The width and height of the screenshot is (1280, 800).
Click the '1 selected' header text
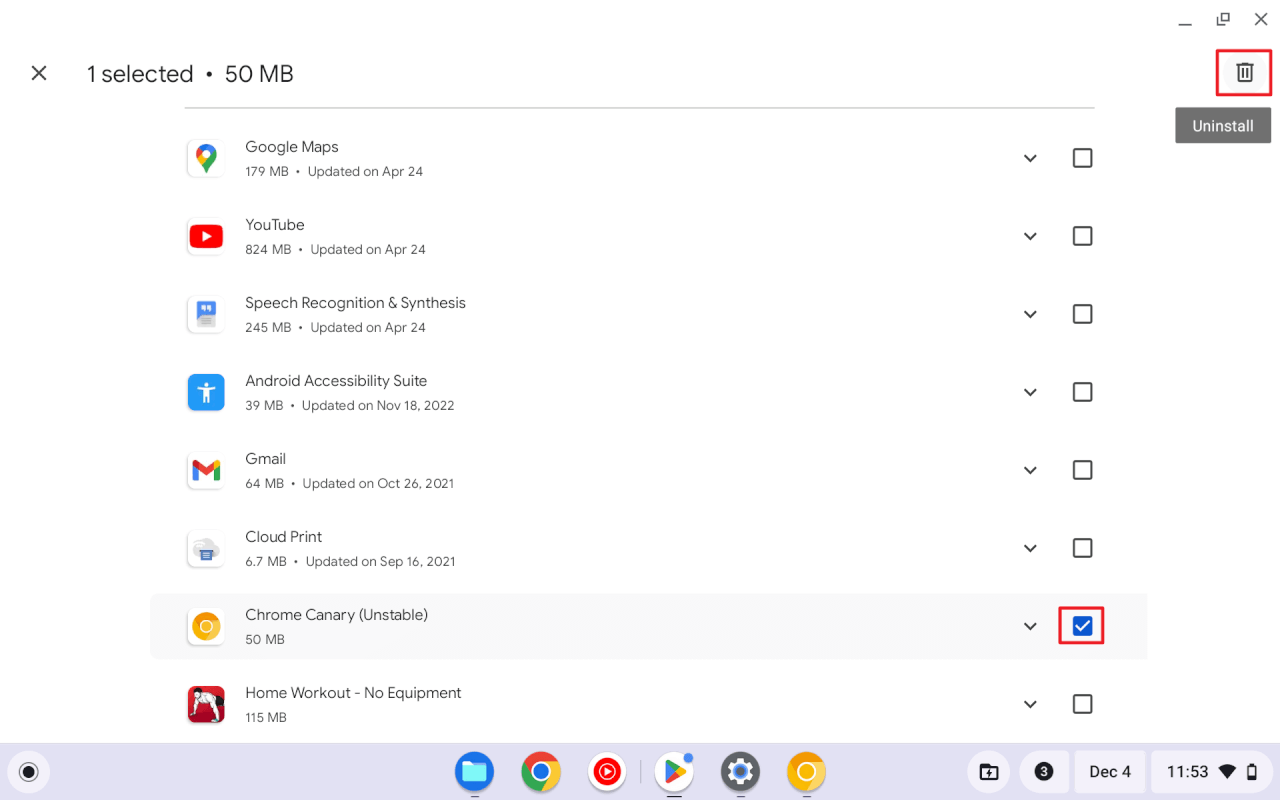140,74
